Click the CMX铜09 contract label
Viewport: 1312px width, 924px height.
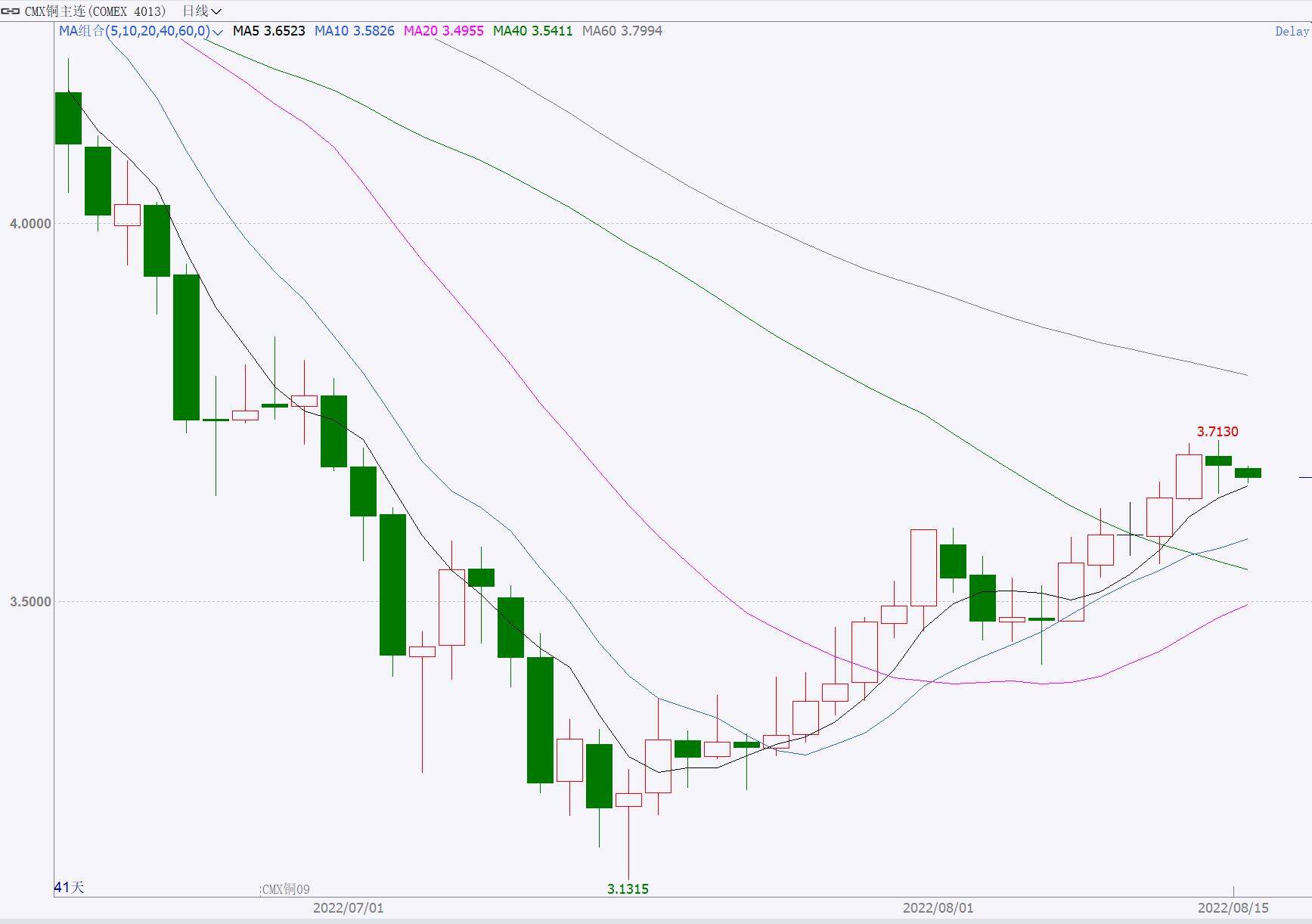click(x=285, y=890)
